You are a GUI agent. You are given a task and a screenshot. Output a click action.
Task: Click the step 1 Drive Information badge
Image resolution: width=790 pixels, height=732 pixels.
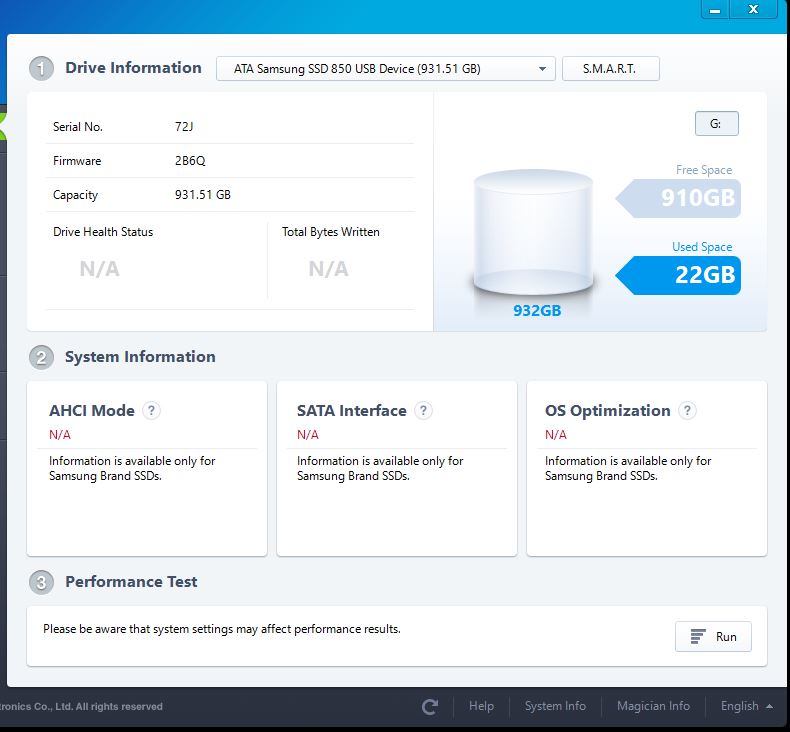tap(42, 69)
